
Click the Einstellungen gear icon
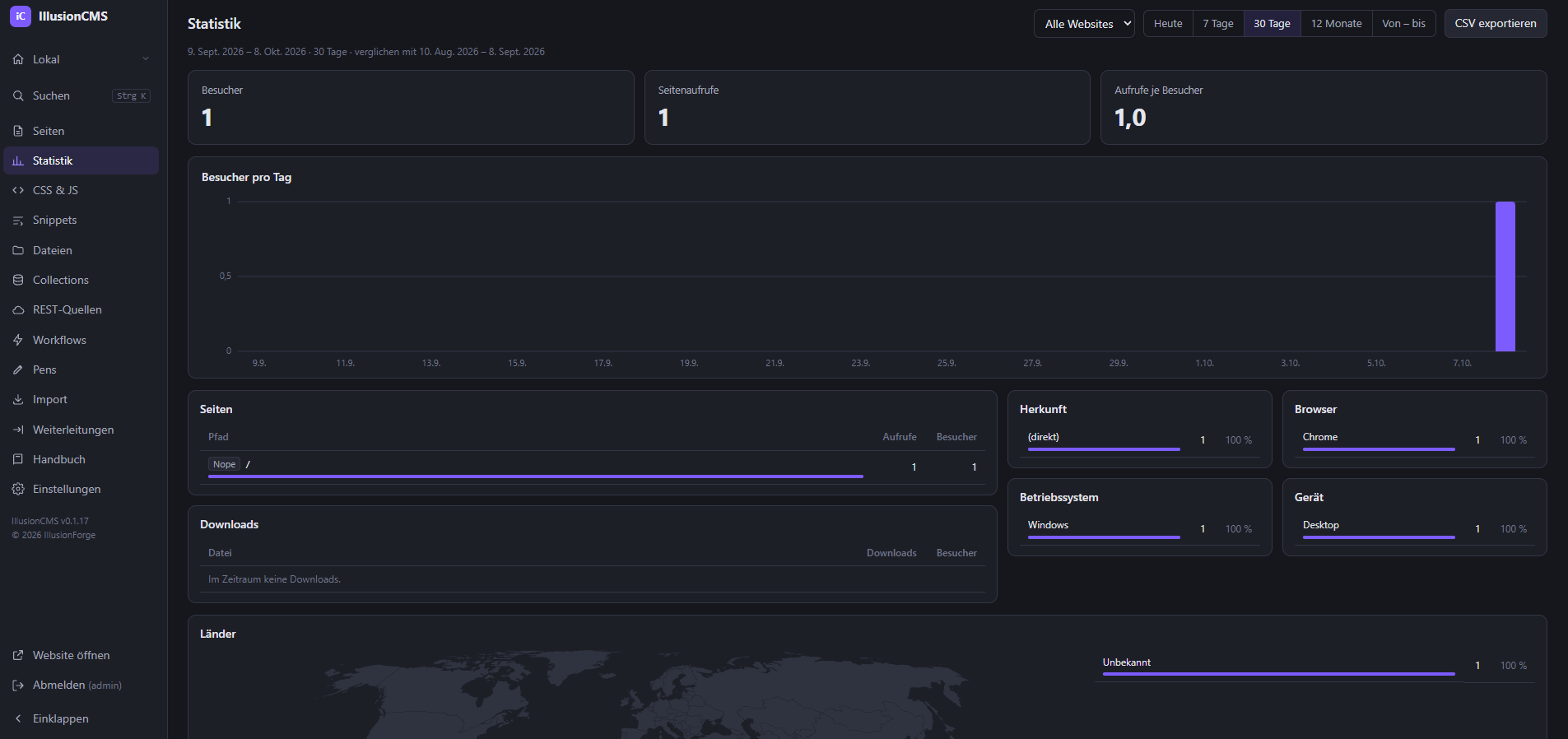(18, 489)
